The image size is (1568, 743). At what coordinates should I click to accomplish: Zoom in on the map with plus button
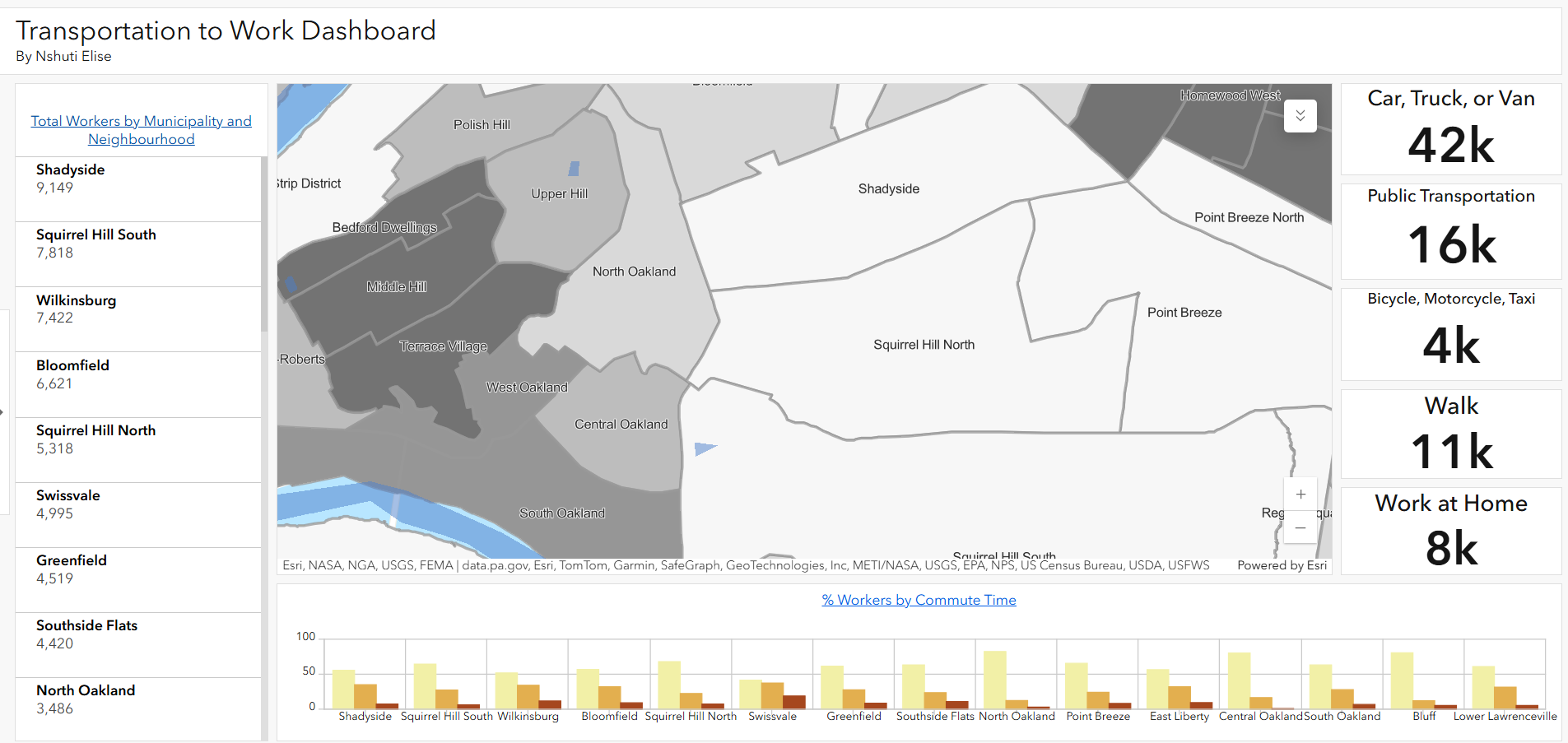tap(1300, 494)
